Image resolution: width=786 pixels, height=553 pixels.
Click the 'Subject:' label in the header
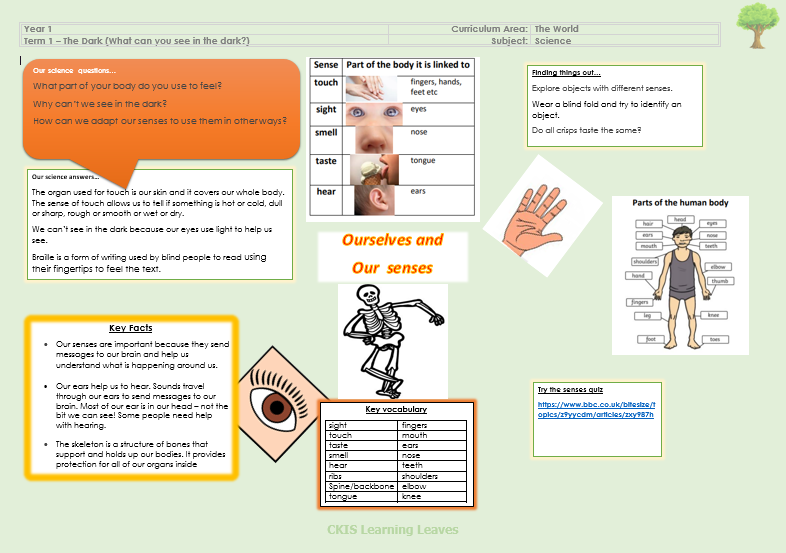point(509,41)
